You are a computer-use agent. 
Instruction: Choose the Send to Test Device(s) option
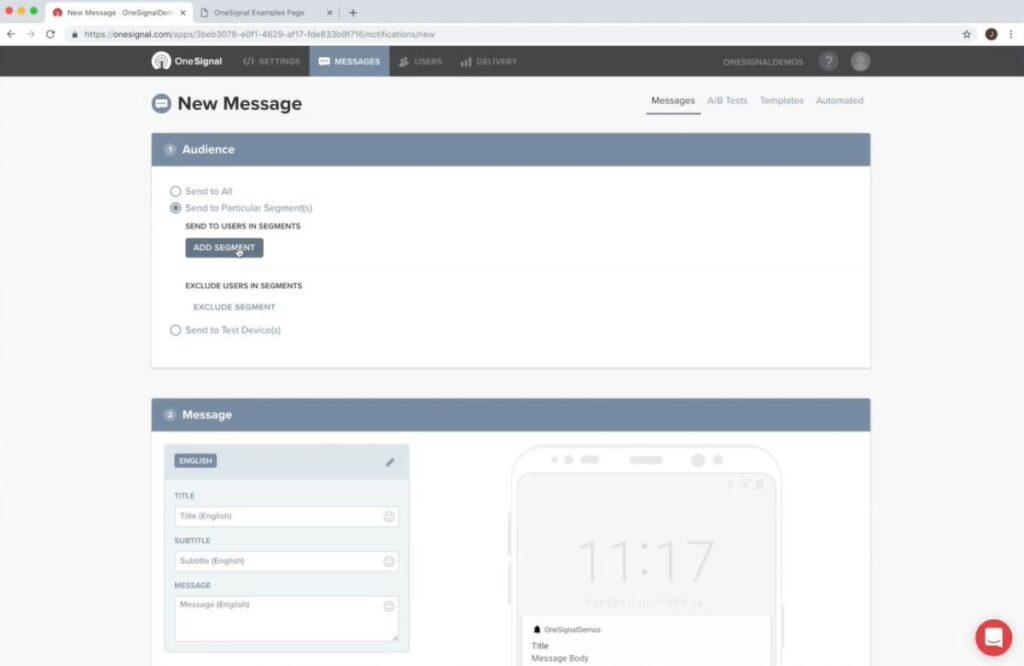pos(176,330)
